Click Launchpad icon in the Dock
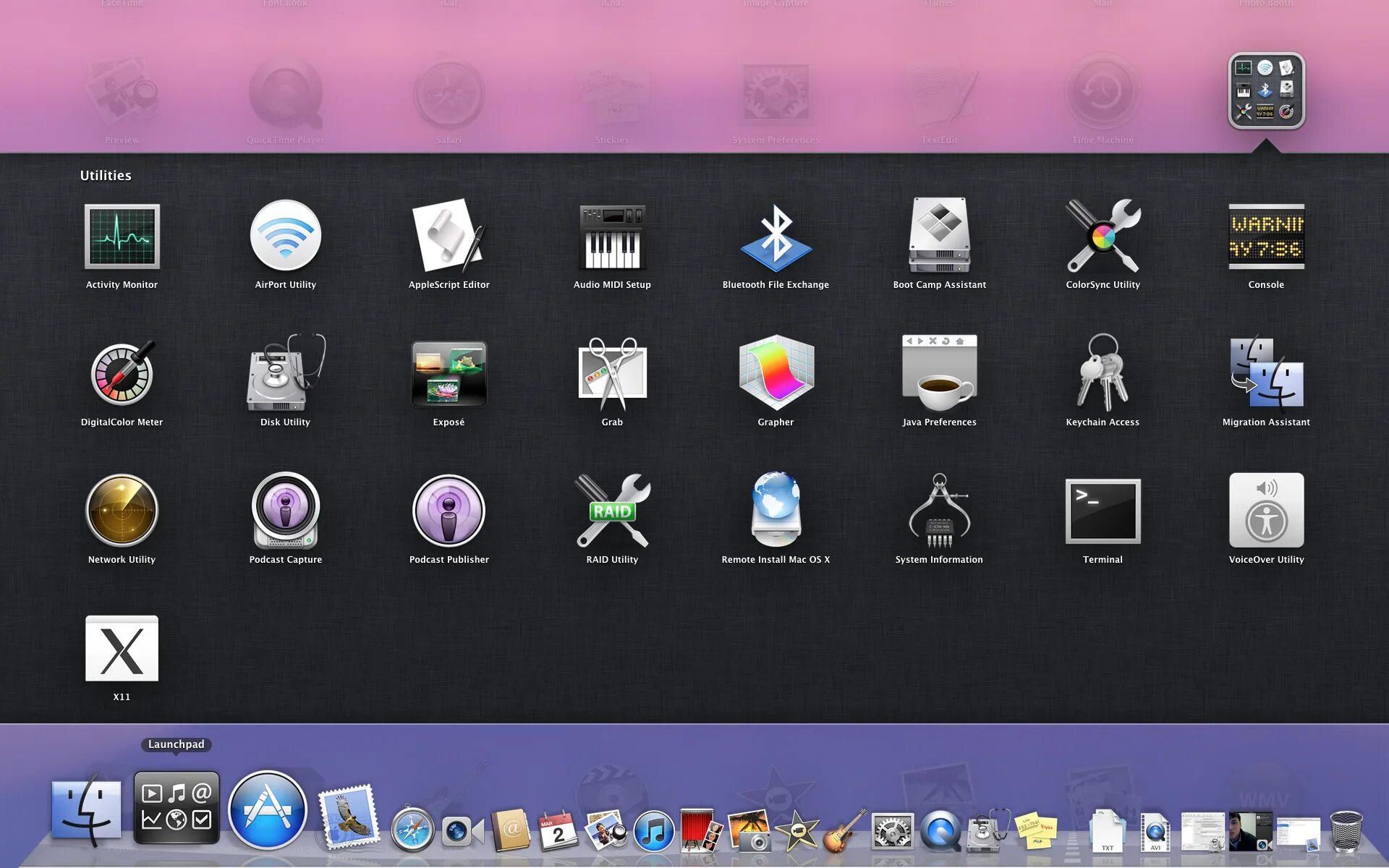 click(177, 808)
